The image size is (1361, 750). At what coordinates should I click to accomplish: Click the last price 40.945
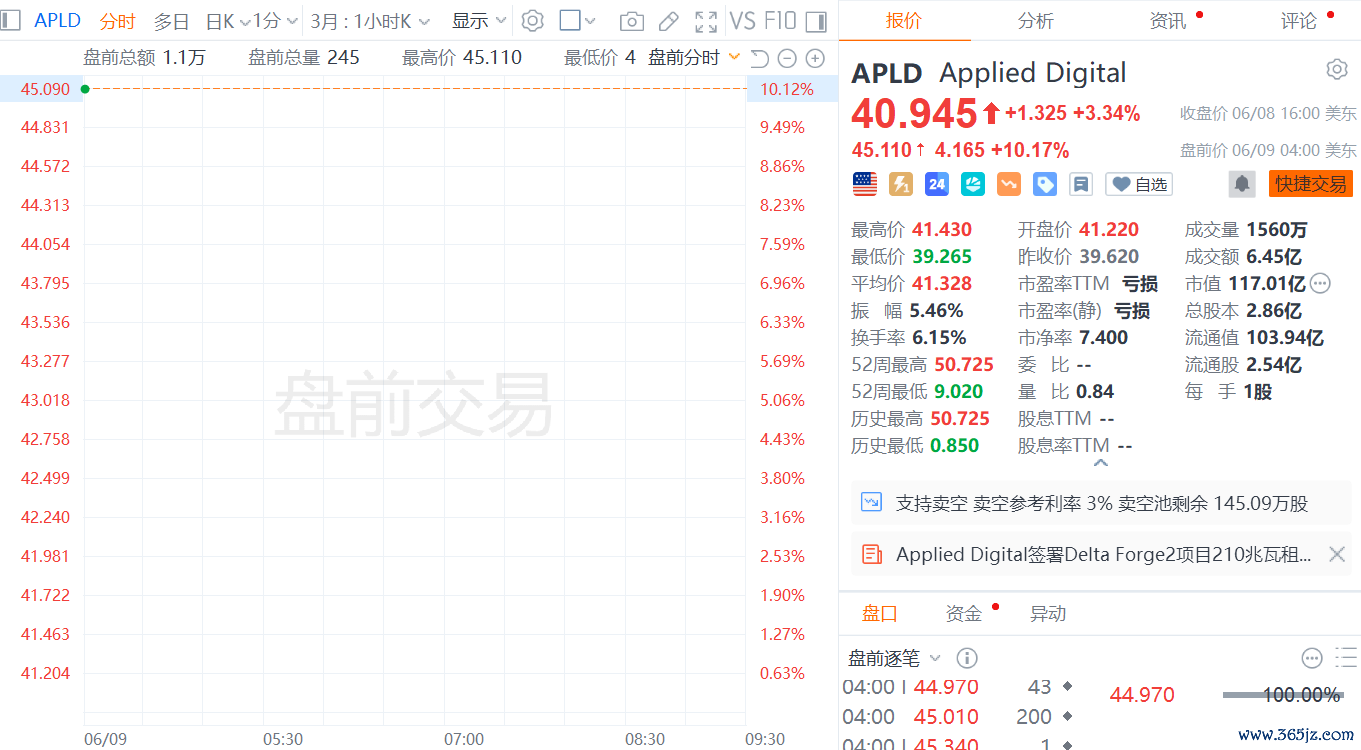pyautogui.click(x=914, y=114)
